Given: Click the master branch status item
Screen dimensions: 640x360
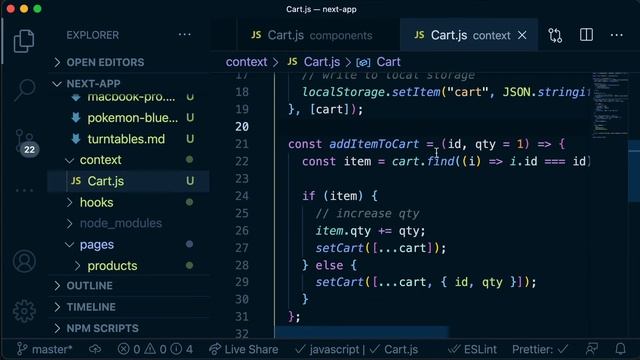Looking at the screenshot, I should (44, 349).
